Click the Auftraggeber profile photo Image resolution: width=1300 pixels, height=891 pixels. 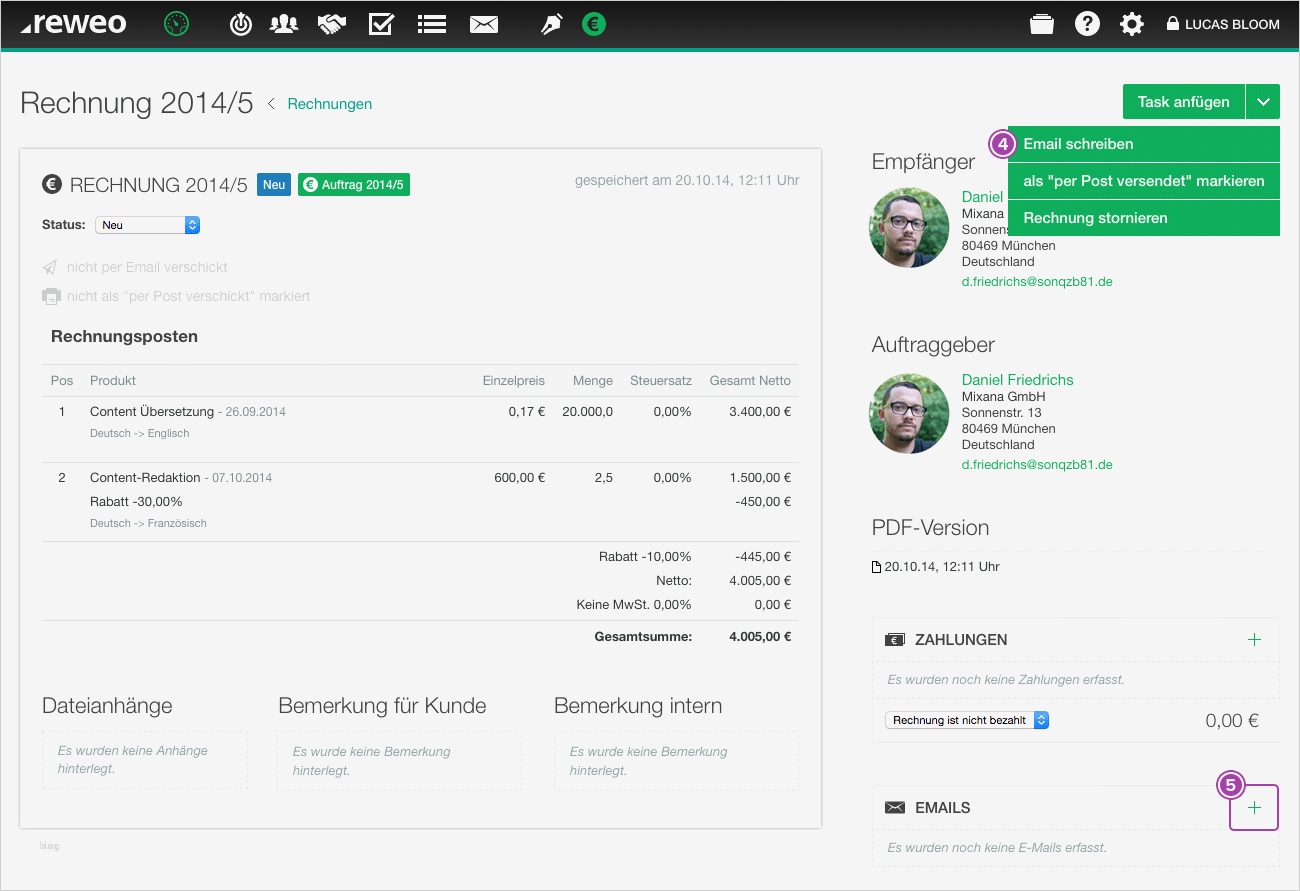coord(909,414)
